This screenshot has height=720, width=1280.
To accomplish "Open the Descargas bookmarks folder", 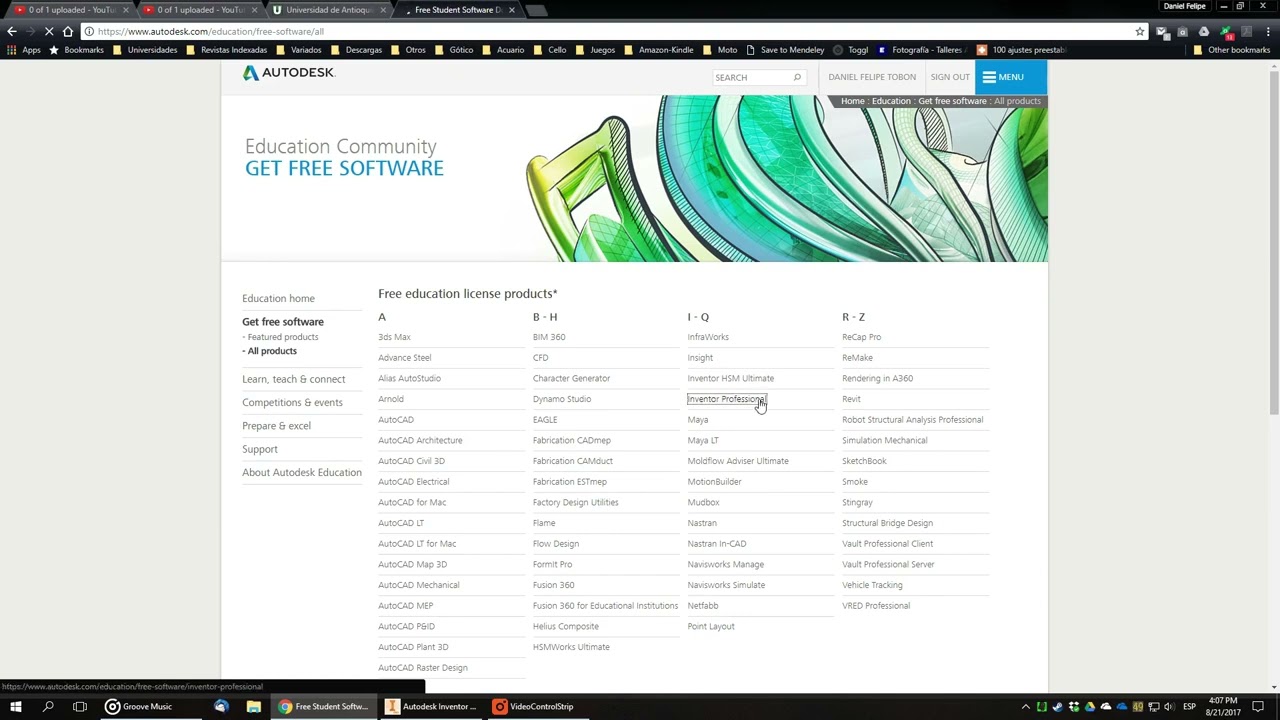I will [356, 50].
